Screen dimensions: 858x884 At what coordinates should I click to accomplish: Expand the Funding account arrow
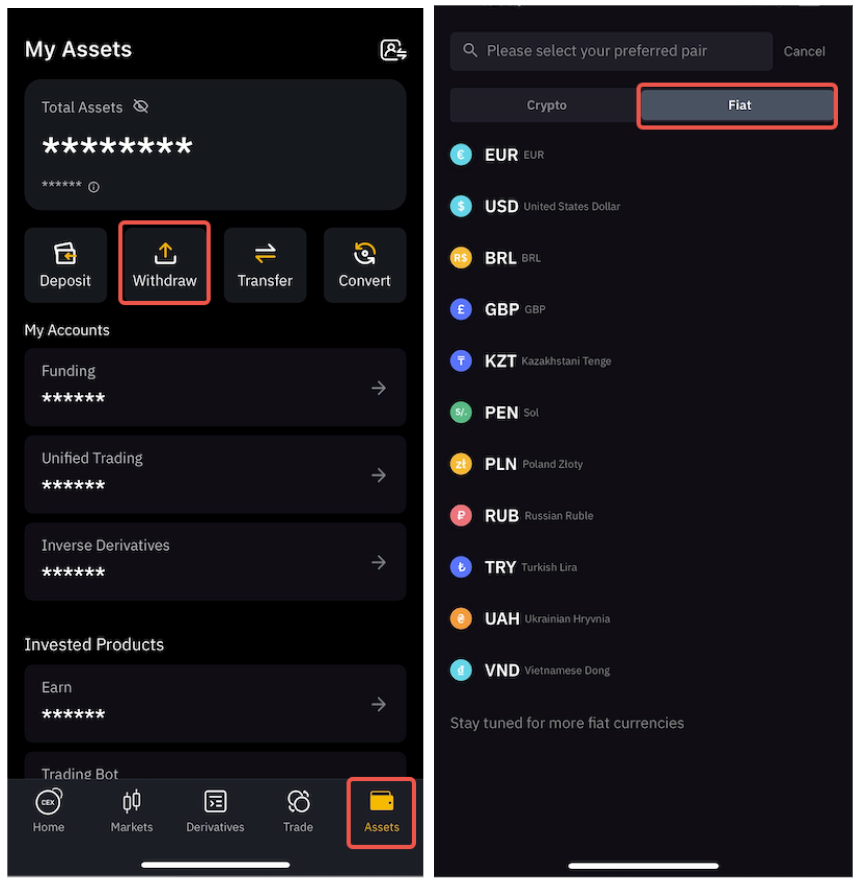(378, 388)
